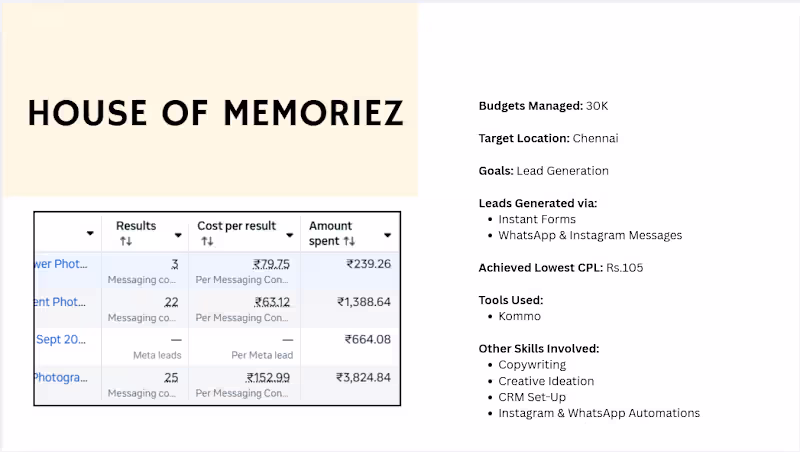Open the 'Sept 20...' campaign link

coord(61,339)
